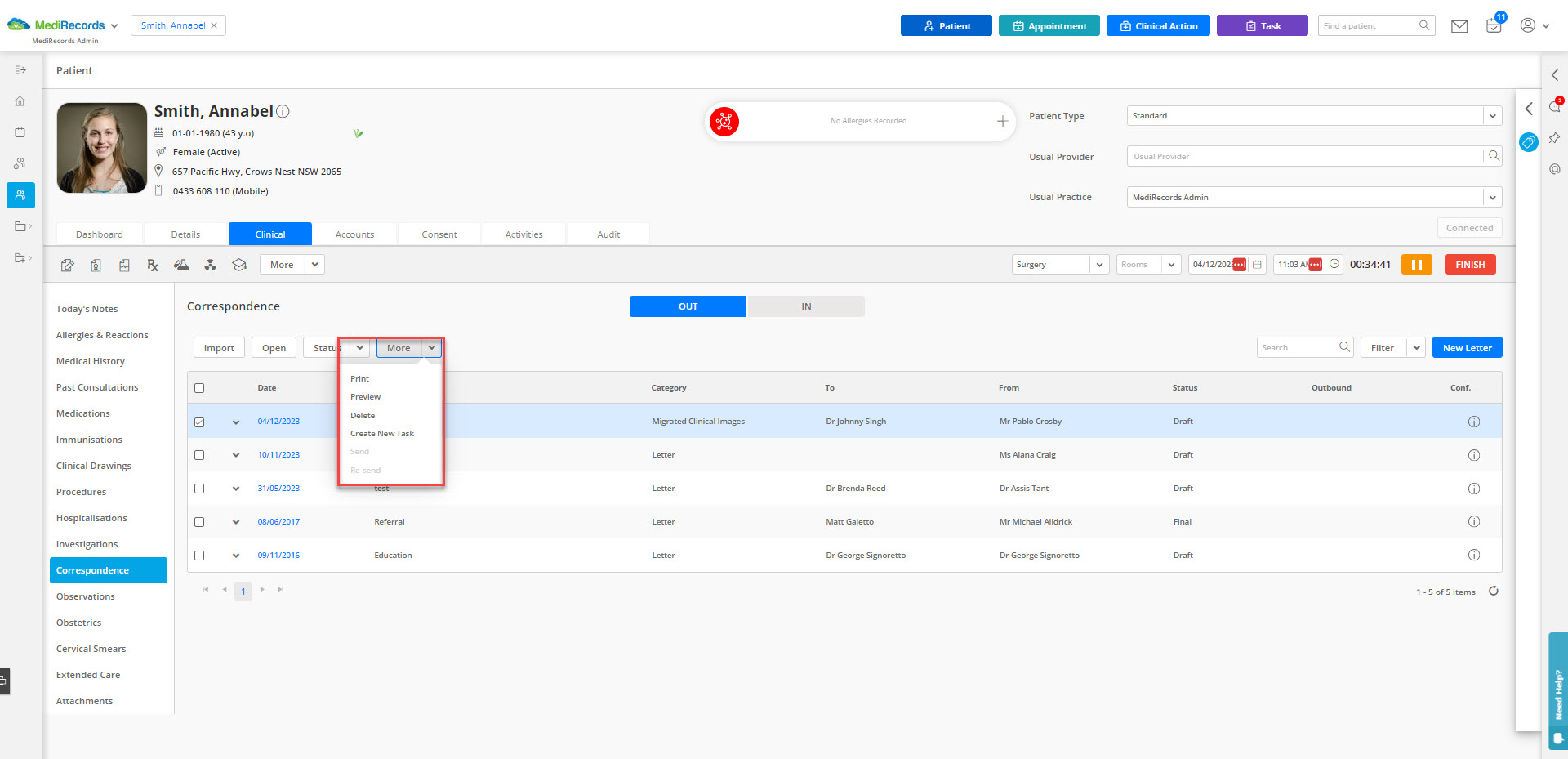Expand the 04/12/2023 row details
The width and height of the screenshot is (1568, 759).
pos(236,422)
